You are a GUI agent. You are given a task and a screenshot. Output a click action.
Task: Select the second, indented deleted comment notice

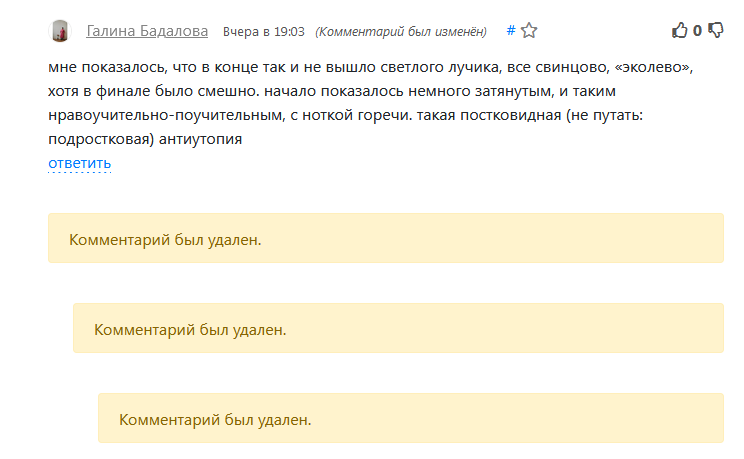pos(397,329)
